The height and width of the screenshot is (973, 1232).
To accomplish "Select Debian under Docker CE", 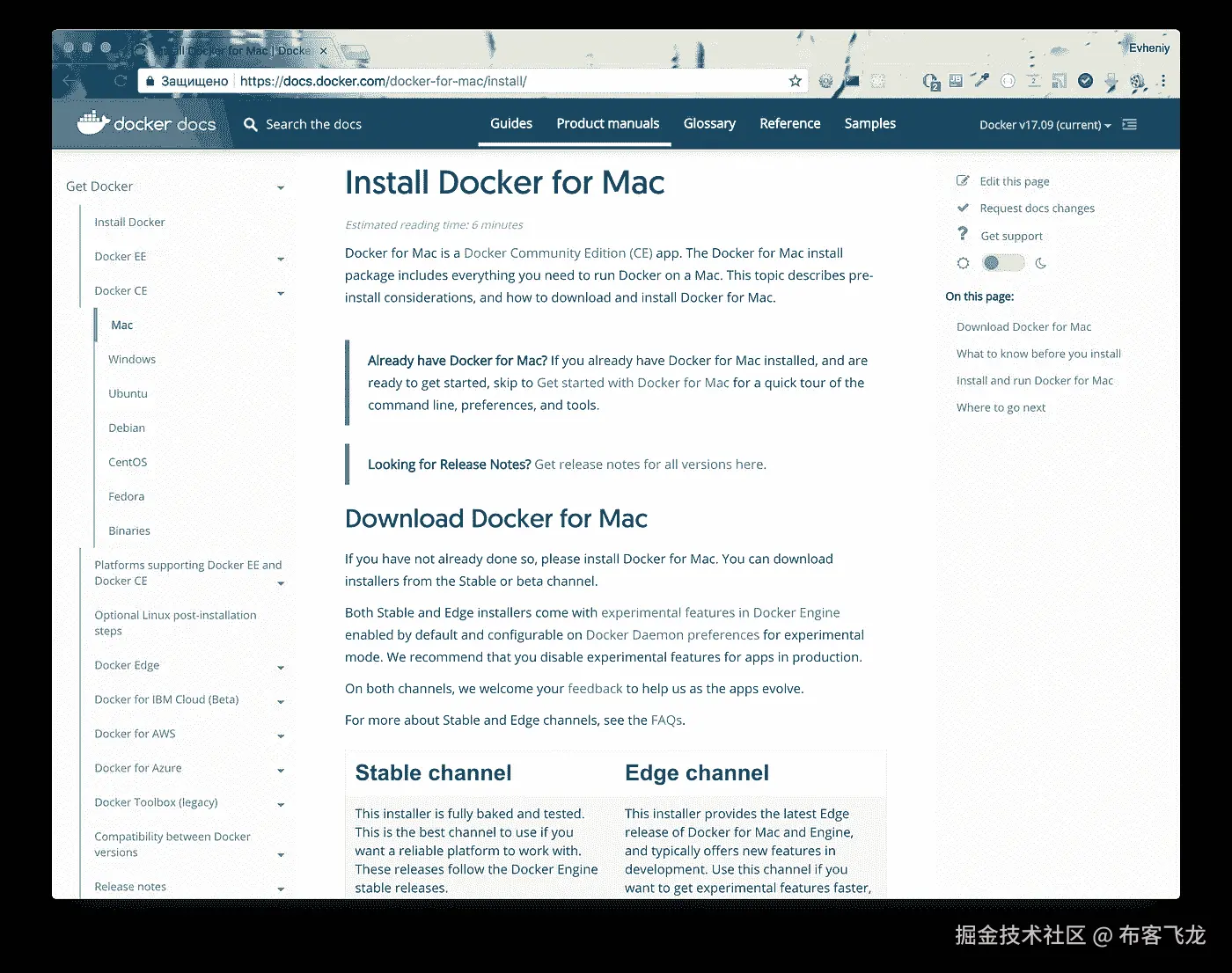I will pyautogui.click(x=127, y=428).
